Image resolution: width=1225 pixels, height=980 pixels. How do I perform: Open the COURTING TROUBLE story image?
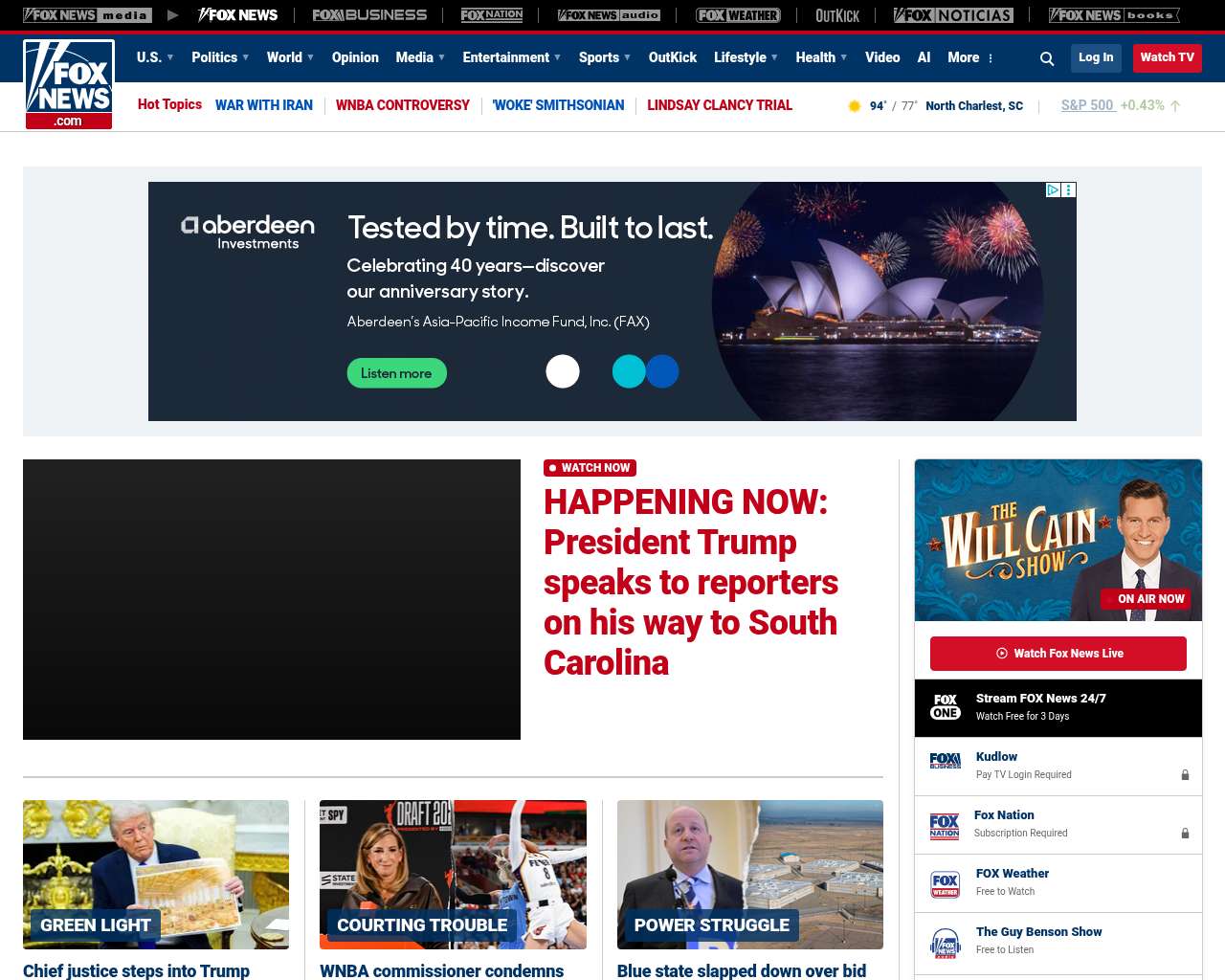[453, 875]
